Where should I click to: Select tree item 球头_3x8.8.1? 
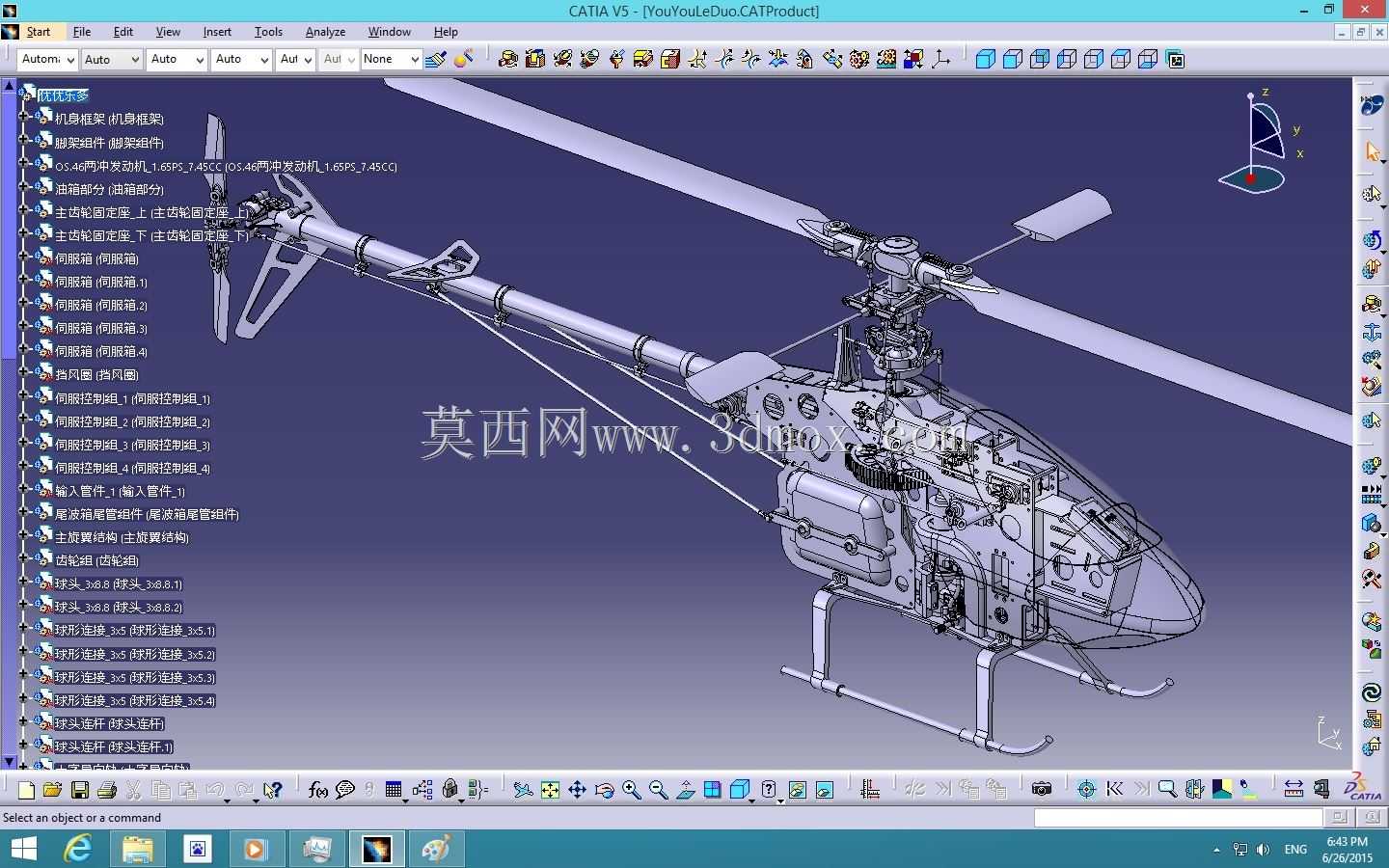click(x=119, y=583)
